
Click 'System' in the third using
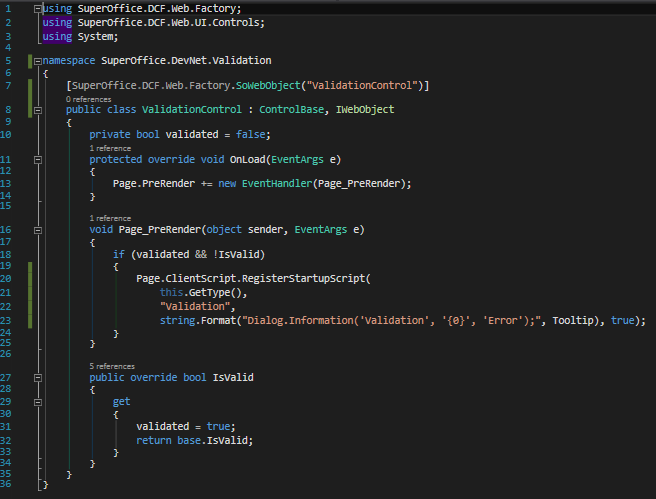95,37
